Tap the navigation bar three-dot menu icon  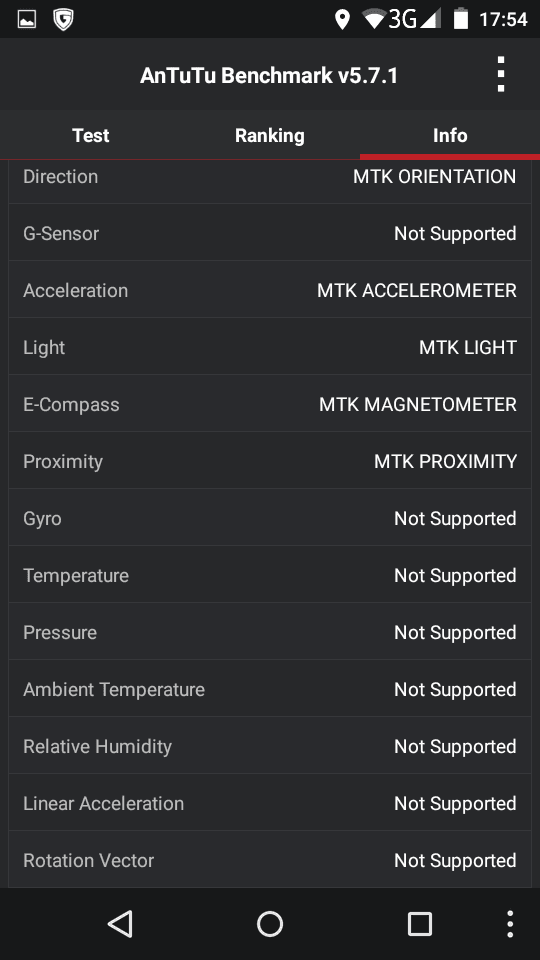509,924
